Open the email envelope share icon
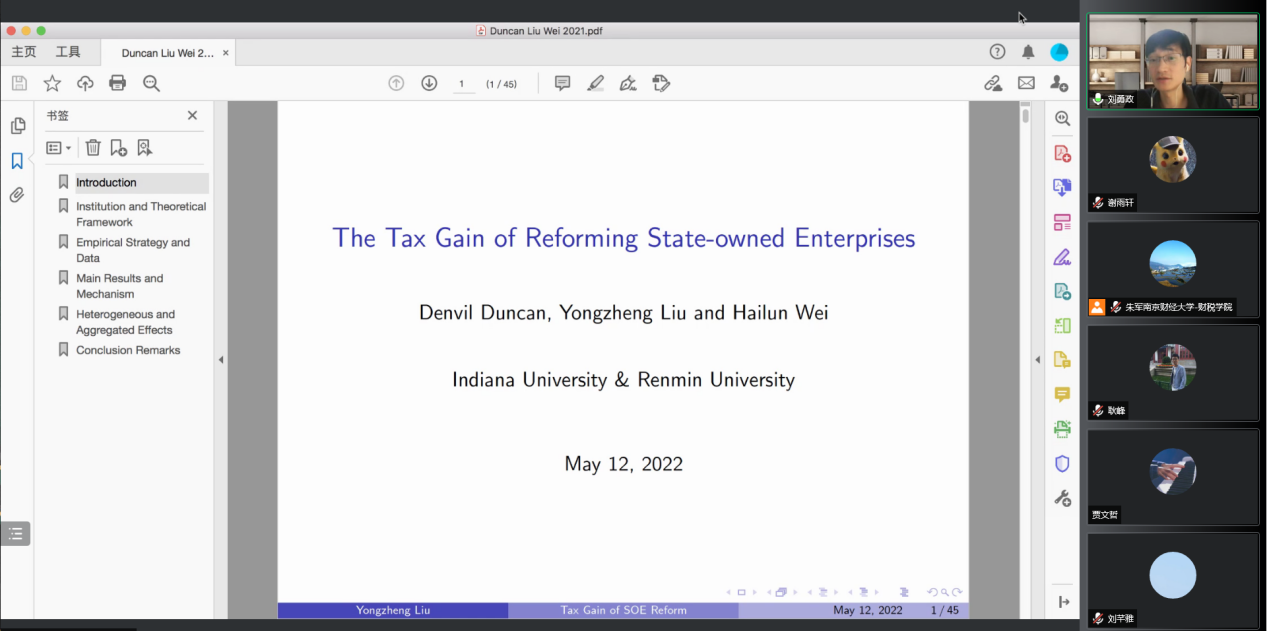The image size is (1267, 631). coord(1026,83)
